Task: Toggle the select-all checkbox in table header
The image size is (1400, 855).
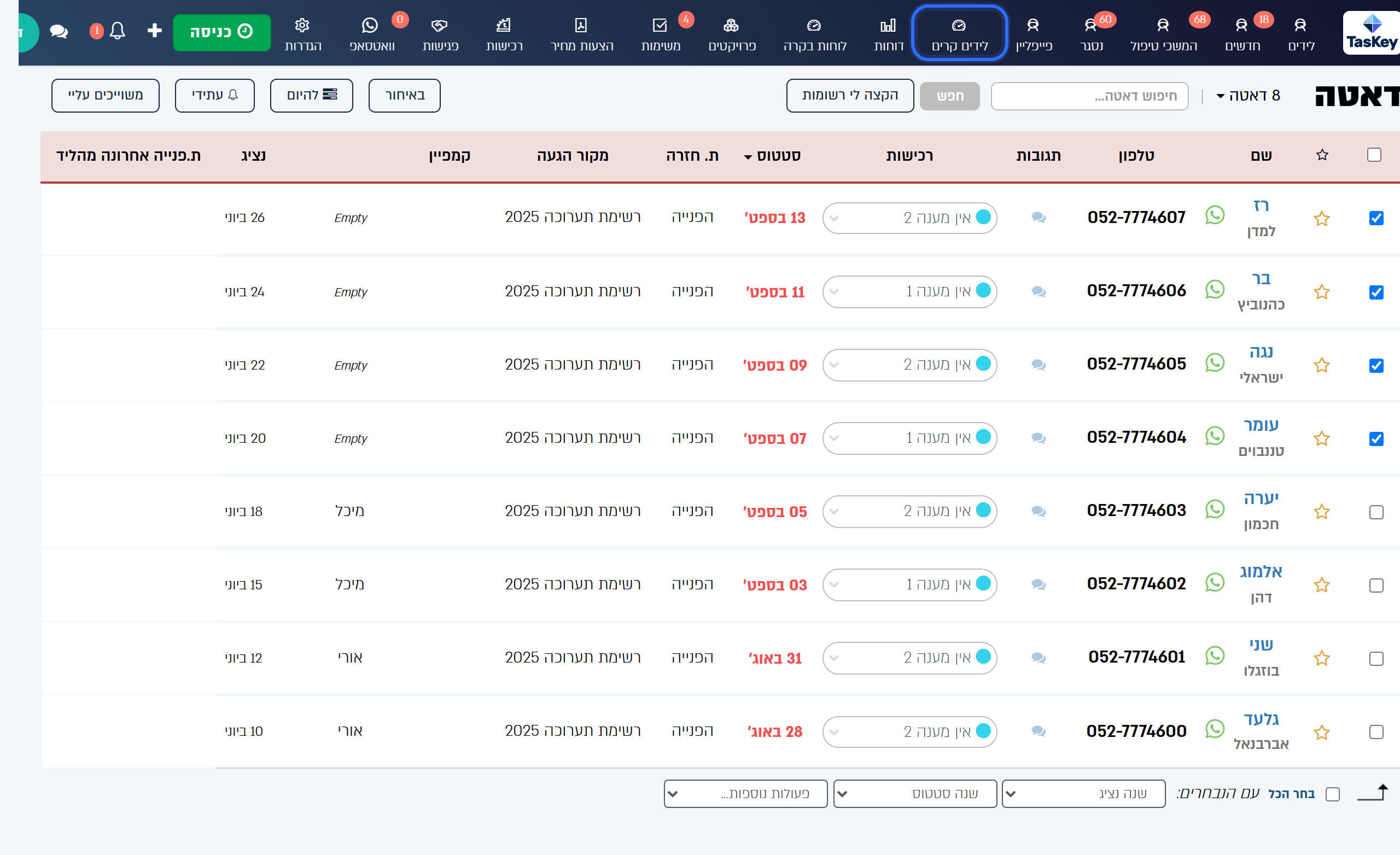Action: (x=1374, y=155)
